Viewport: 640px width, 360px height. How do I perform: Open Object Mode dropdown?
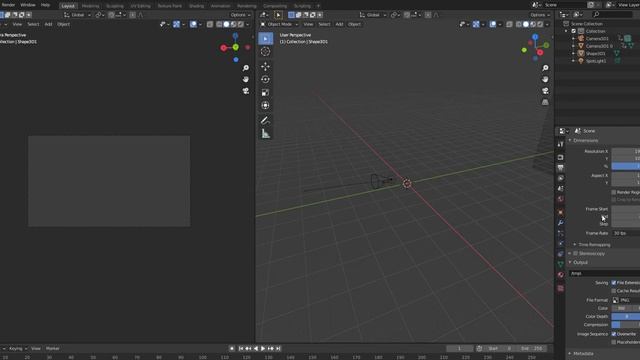[x=279, y=24]
